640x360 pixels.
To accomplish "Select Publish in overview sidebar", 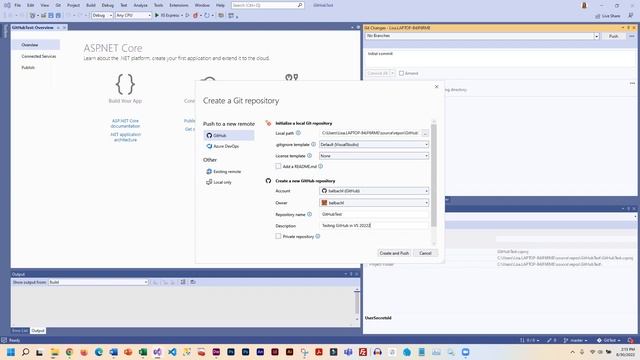I will (x=28, y=68).
